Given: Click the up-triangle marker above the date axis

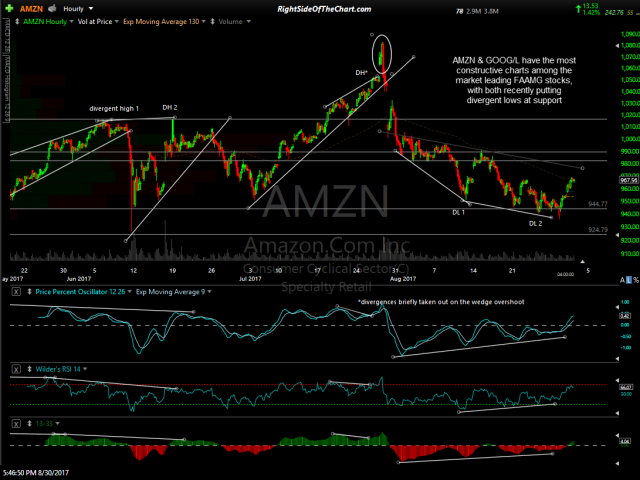Looking at the screenshot, I should [x=582, y=262].
